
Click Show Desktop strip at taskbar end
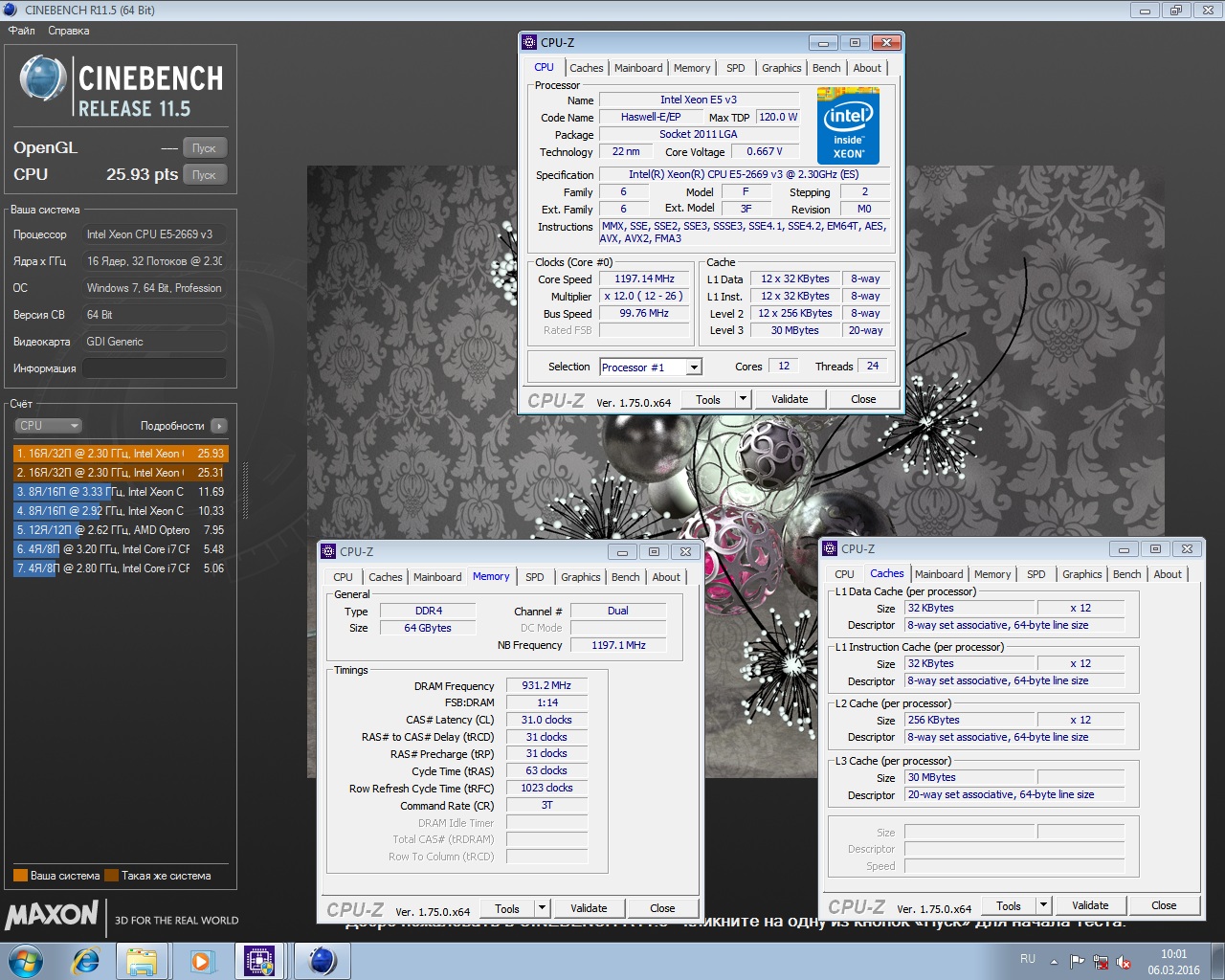click(1218, 961)
